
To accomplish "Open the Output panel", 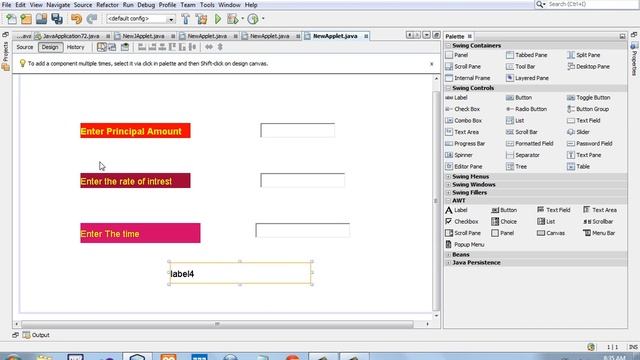I will tap(36, 335).
